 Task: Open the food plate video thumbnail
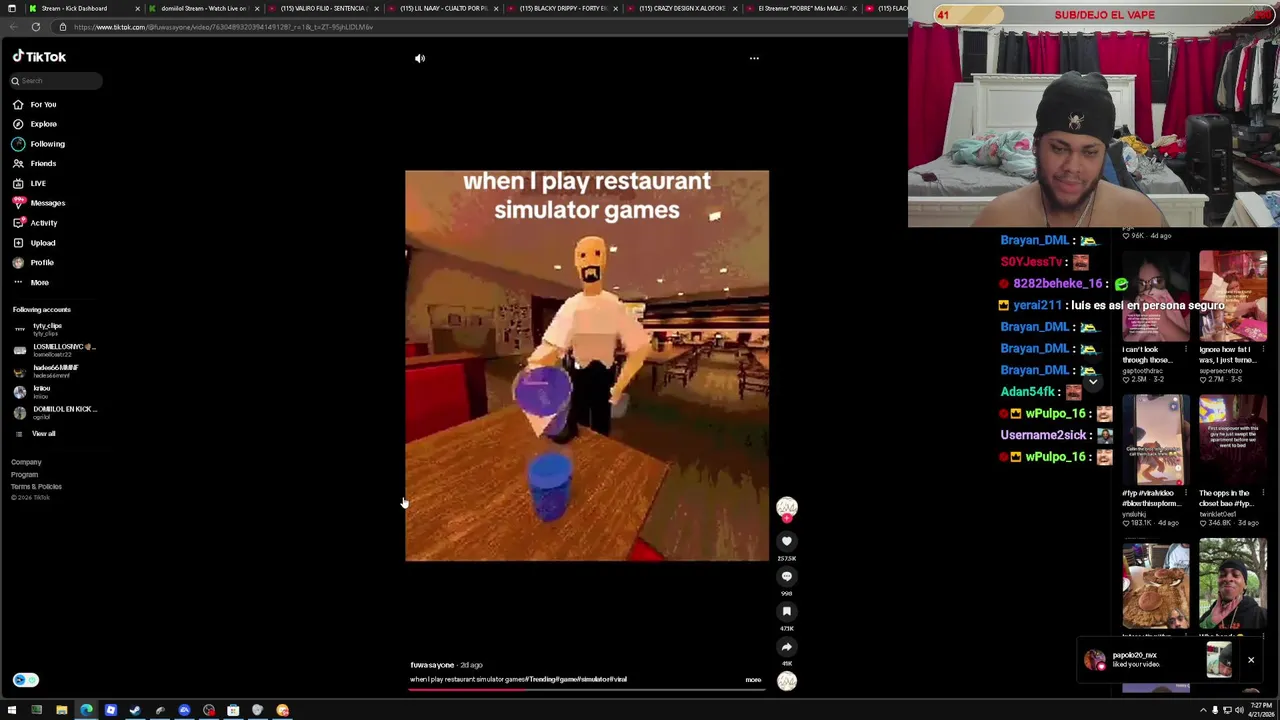1156,584
